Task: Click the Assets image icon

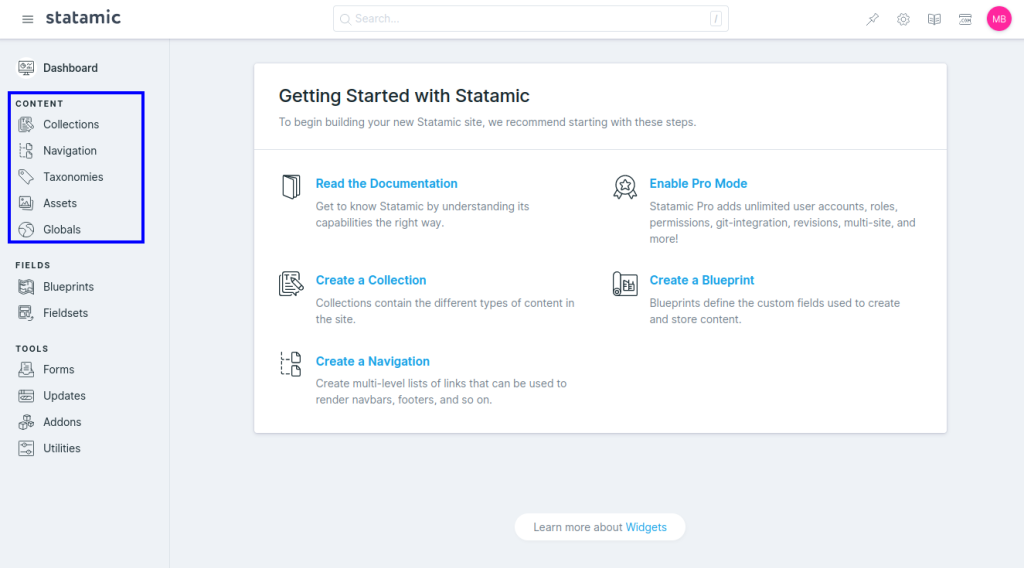Action: 26,203
